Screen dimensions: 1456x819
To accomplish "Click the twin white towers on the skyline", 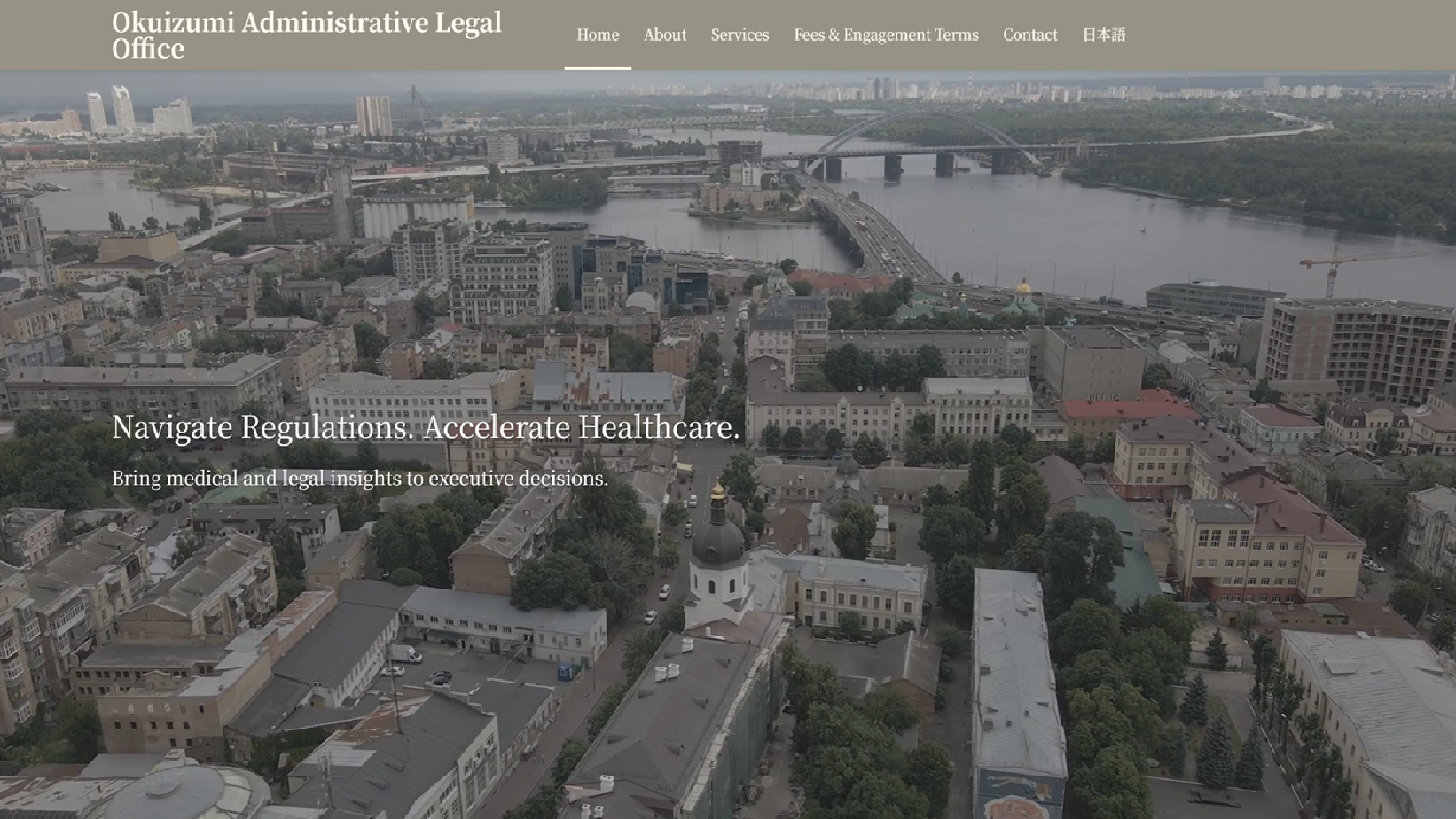I will click(x=110, y=108).
